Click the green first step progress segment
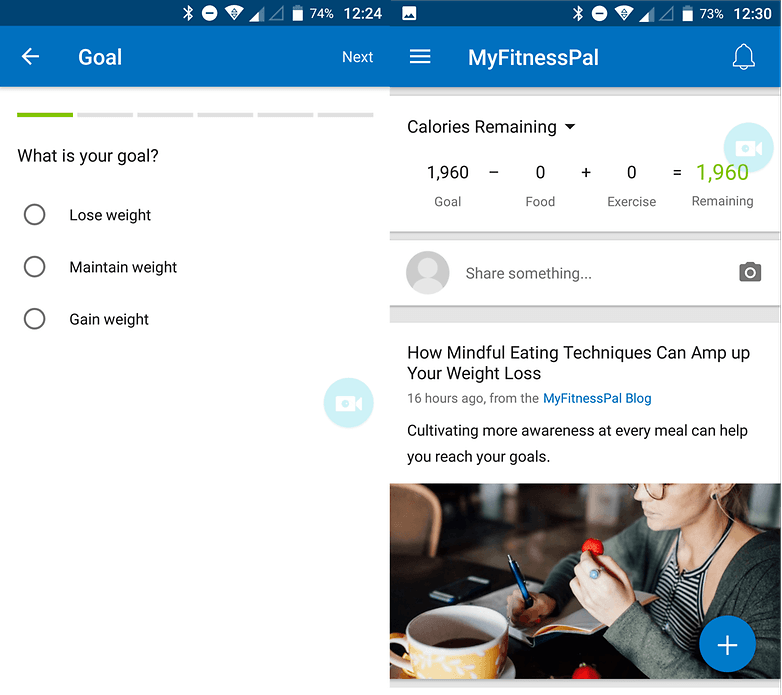782x695 pixels. tap(45, 115)
